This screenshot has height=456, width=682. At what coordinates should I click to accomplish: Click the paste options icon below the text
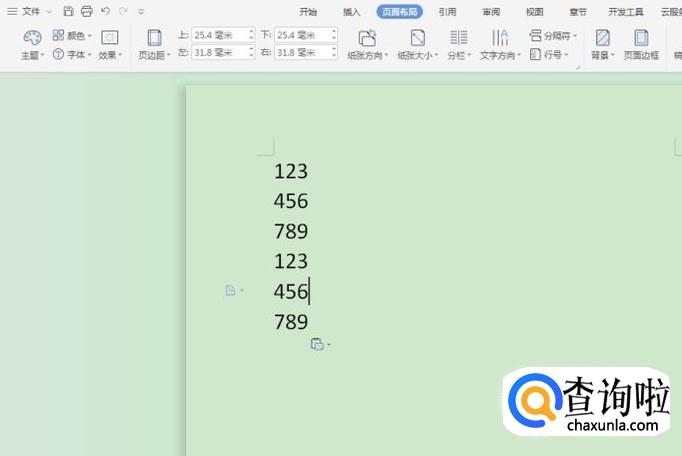click(318, 344)
